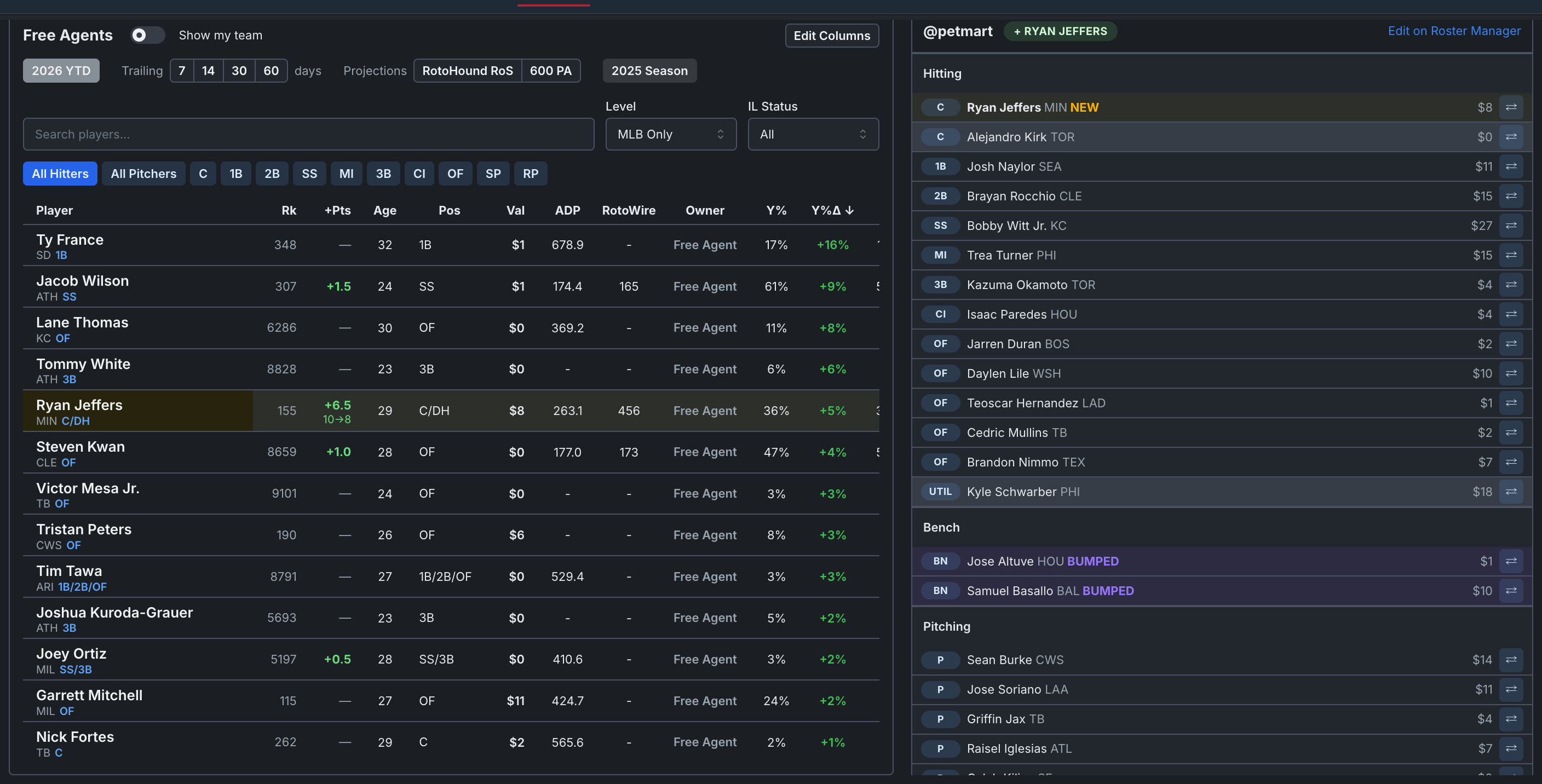Click swap icon for Kyle Schwarber
The image size is (1542, 784).
pyautogui.click(x=1511, y=491)
